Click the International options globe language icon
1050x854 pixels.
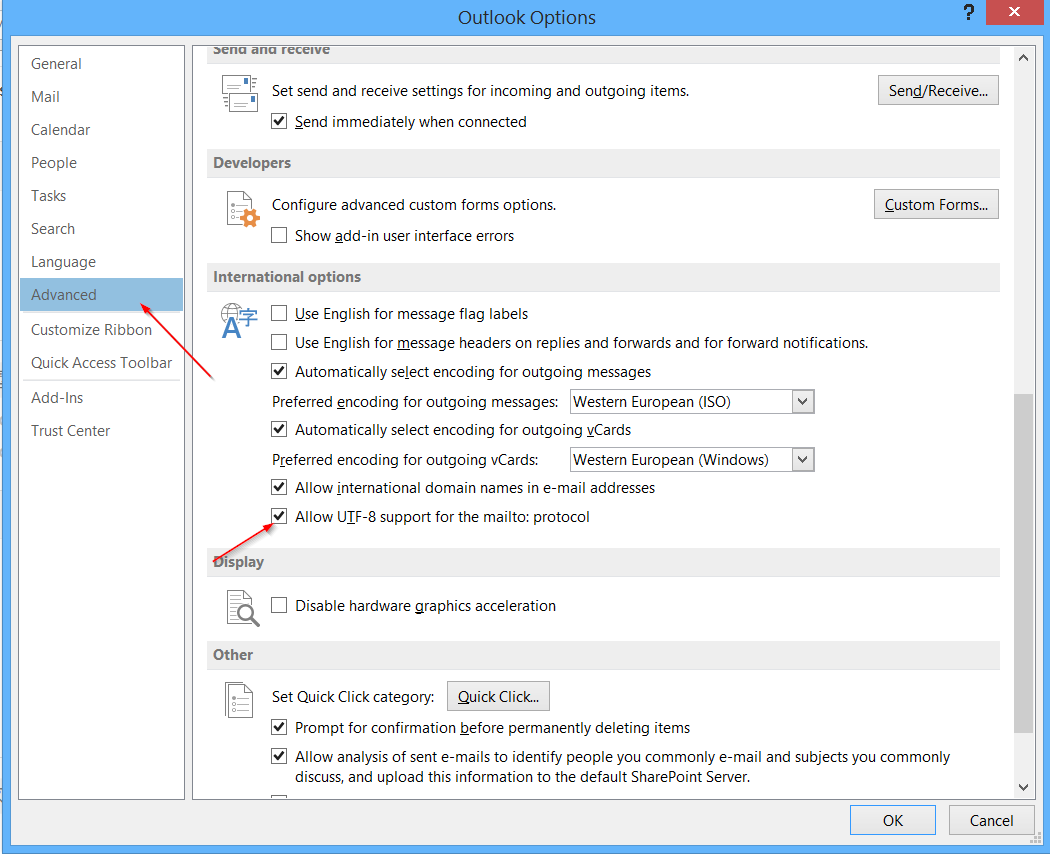[x=239, y=321]
